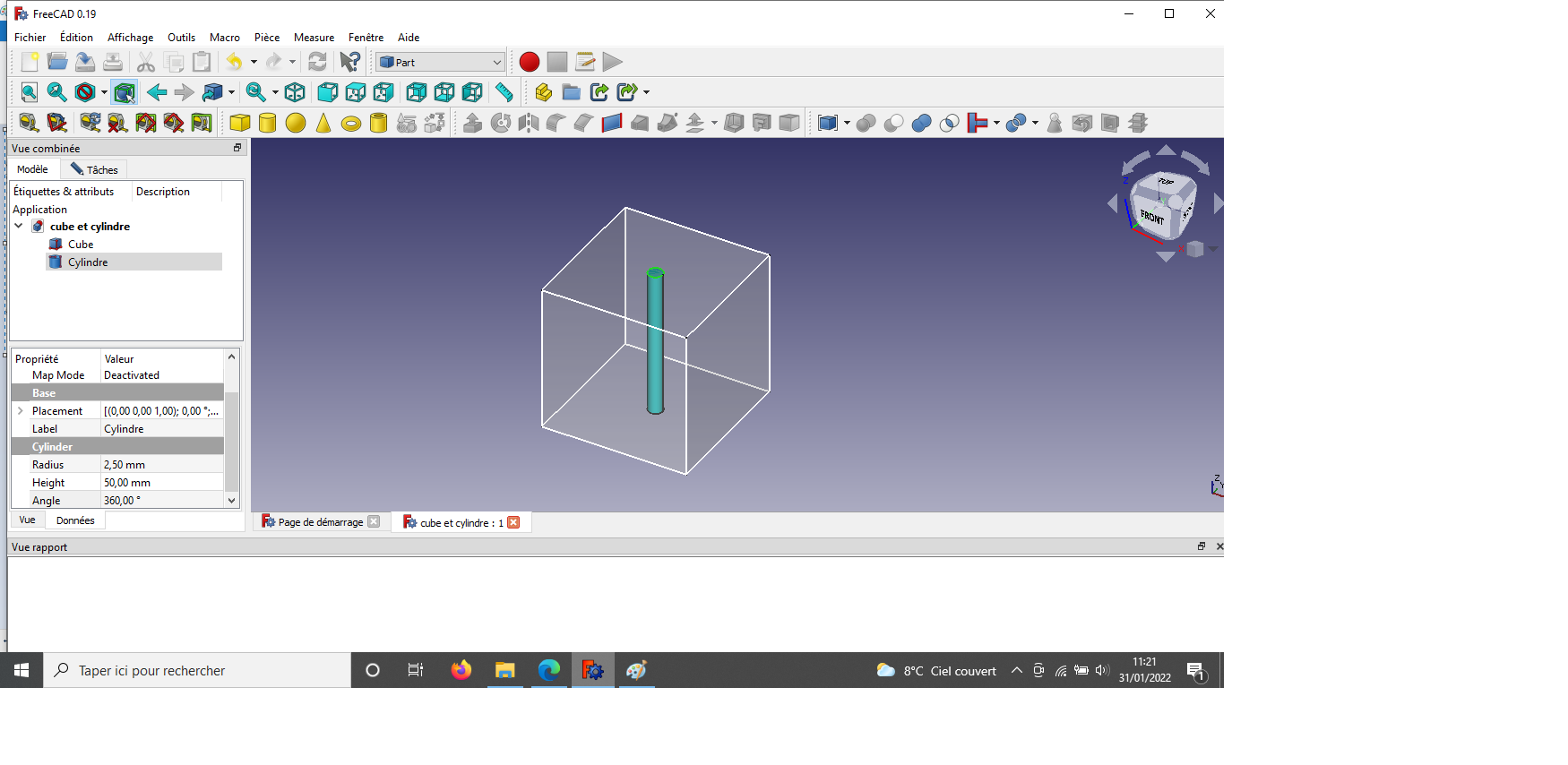
Task: Click the sphere primitive icon
Action: tap(296, 123)
